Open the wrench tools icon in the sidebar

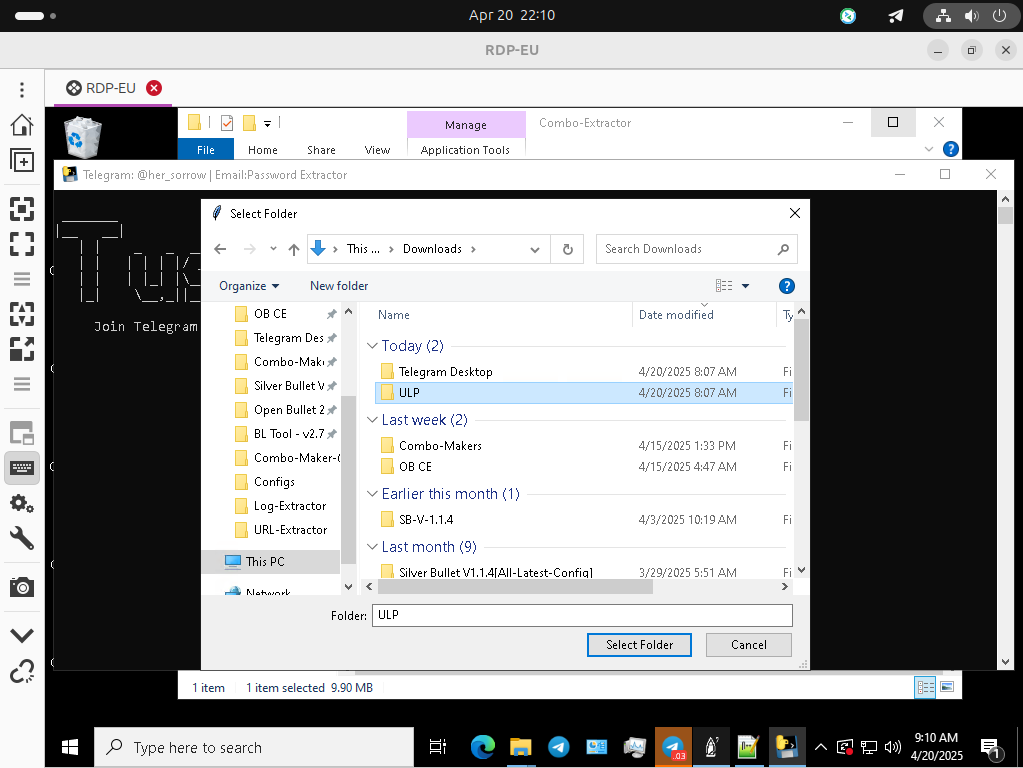point(22,539)
